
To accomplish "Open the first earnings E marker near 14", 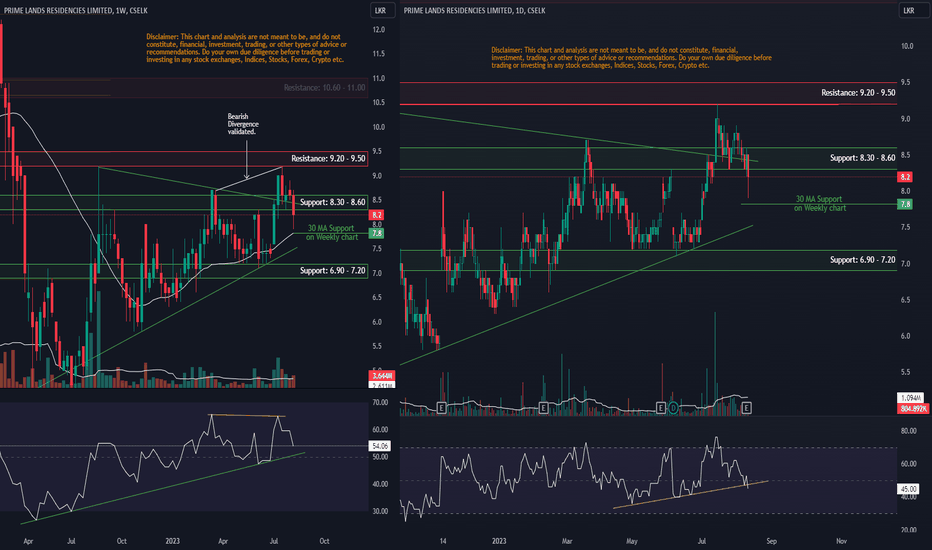I will pos(441,408).
